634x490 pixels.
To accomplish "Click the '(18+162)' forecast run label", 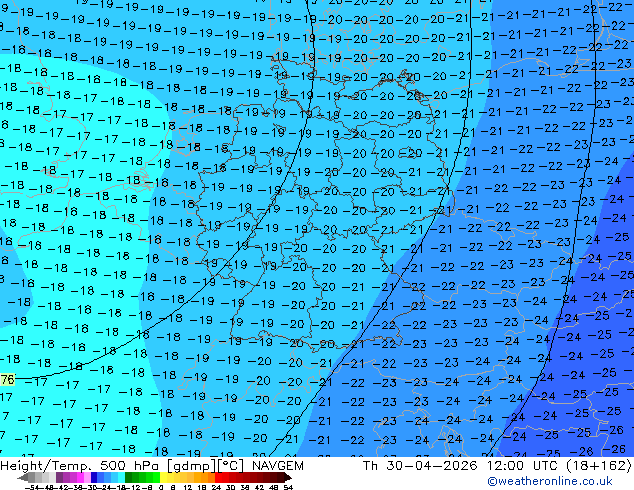I will pos(599,466).
